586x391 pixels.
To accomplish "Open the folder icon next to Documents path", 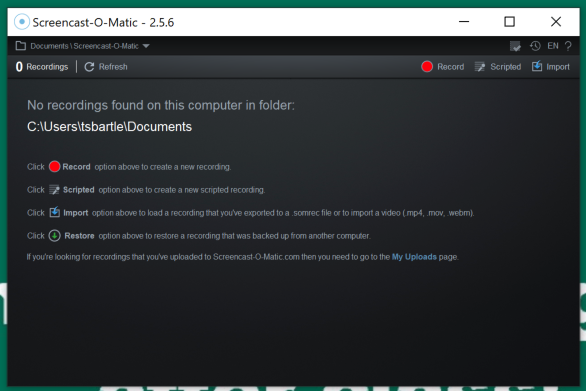I will coord(21,46).
